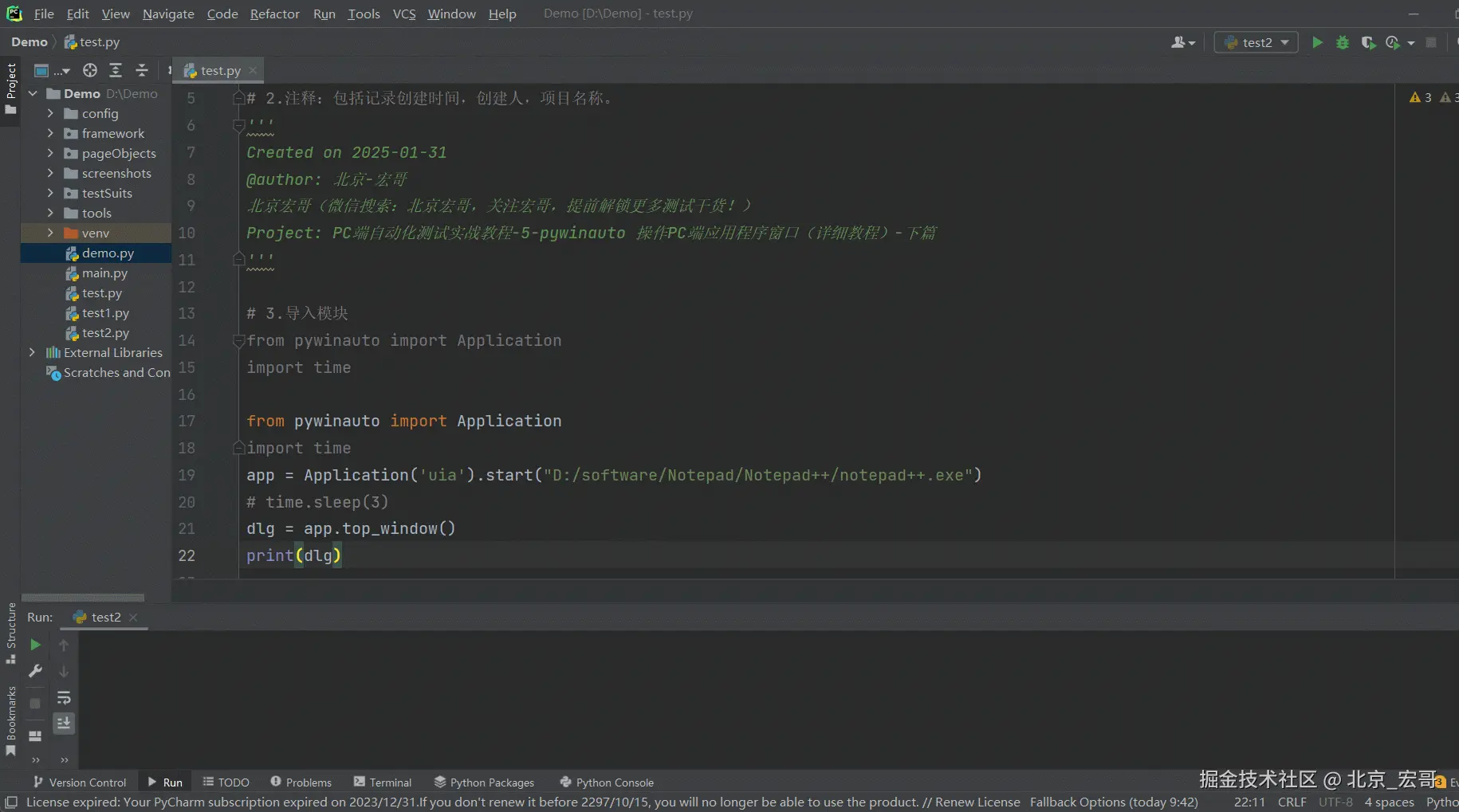
Task: Collapse the Demo project root
Action: (x=33, y=93)
